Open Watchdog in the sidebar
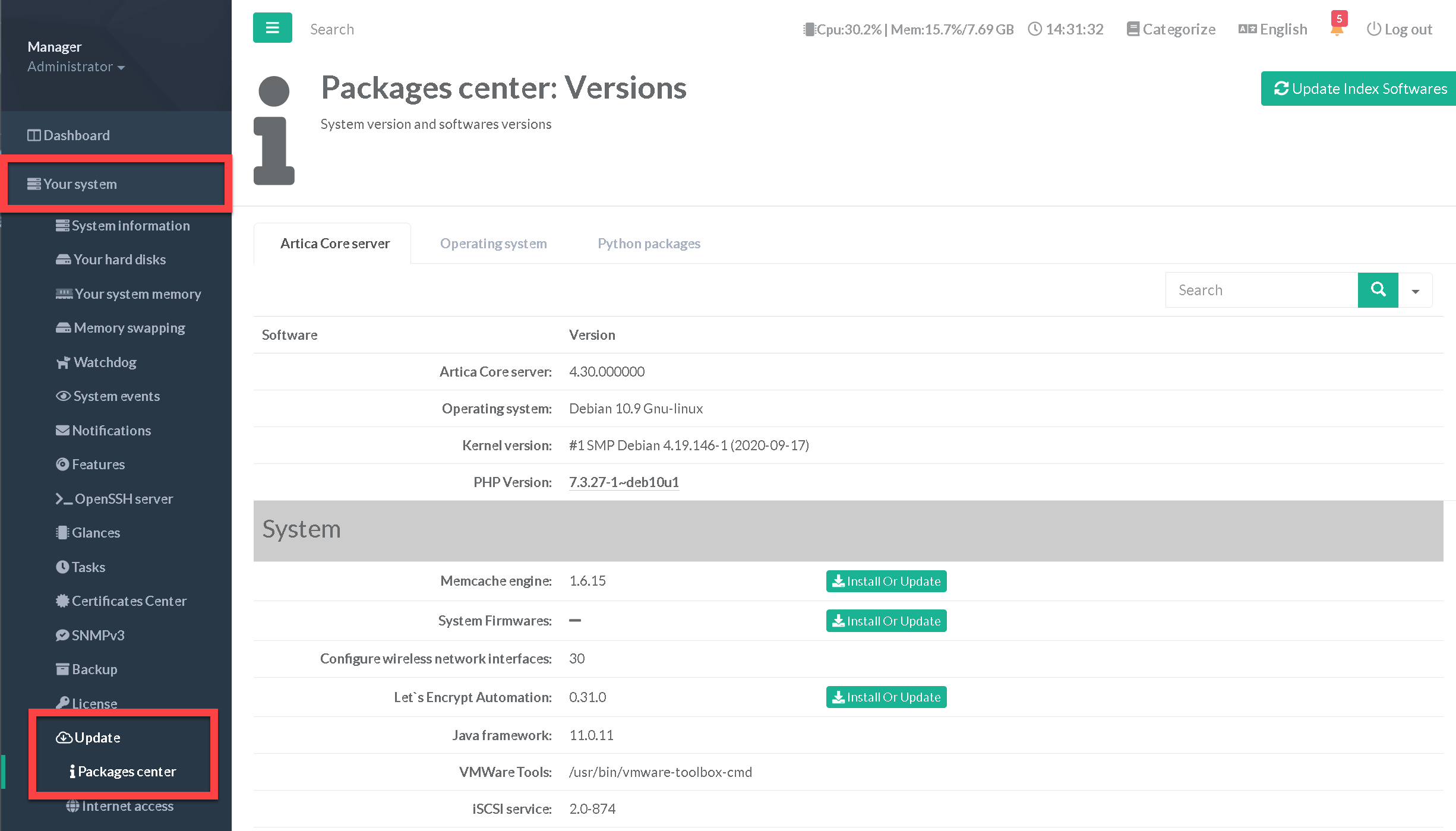1456x831 pixels. (105, 362)
